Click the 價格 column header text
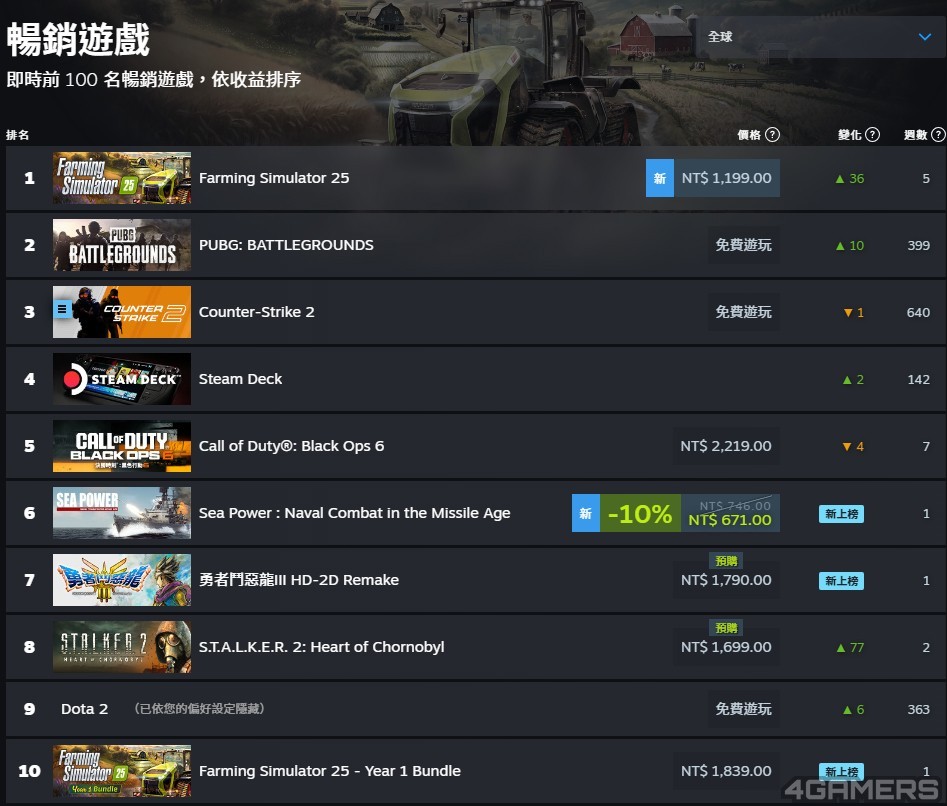The width and height of the screenshot is (947, 806). point(750,135)
